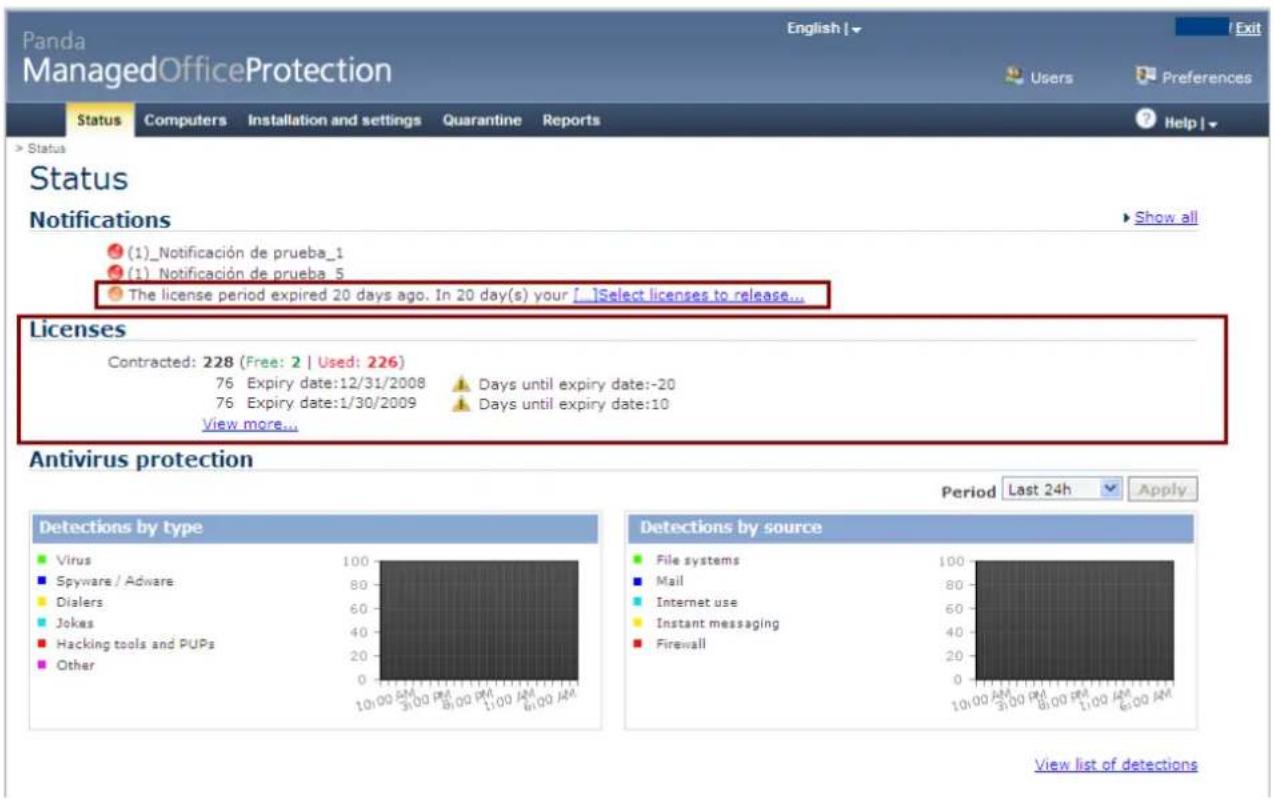Screen dimensions: 1274x801
Task: Click orange icon beside license period expired notice
Action: 115,294
